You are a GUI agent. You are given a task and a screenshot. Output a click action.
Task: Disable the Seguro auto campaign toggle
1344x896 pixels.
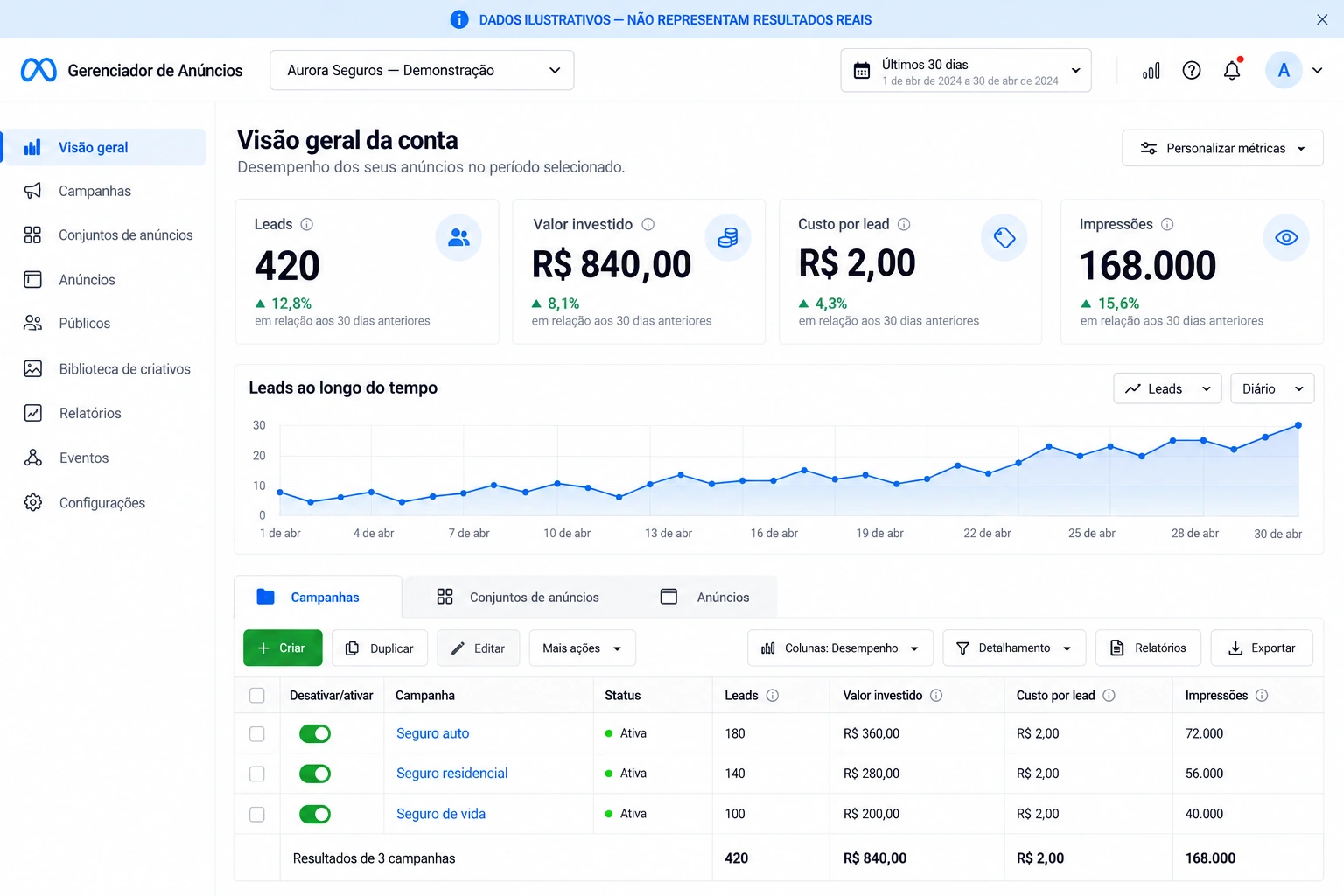[x=315, y=733]
